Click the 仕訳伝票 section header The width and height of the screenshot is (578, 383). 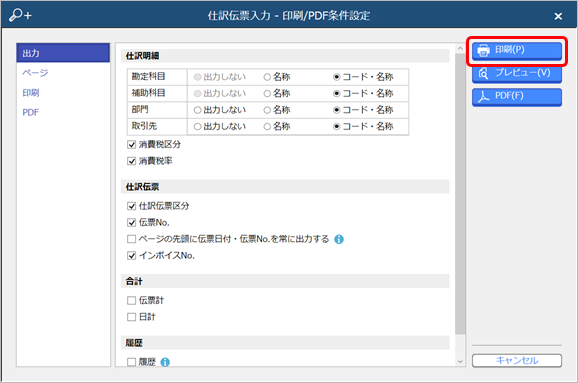(285, 187)
